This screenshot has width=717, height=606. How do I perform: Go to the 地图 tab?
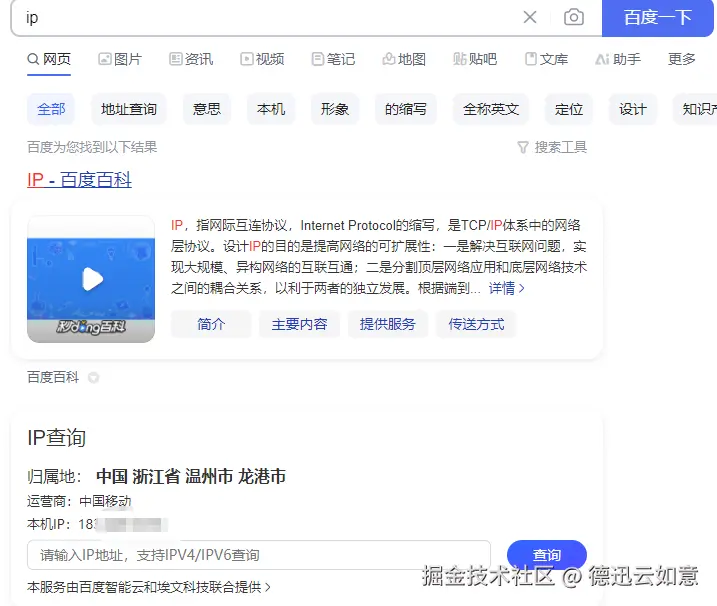pos(404,59)
